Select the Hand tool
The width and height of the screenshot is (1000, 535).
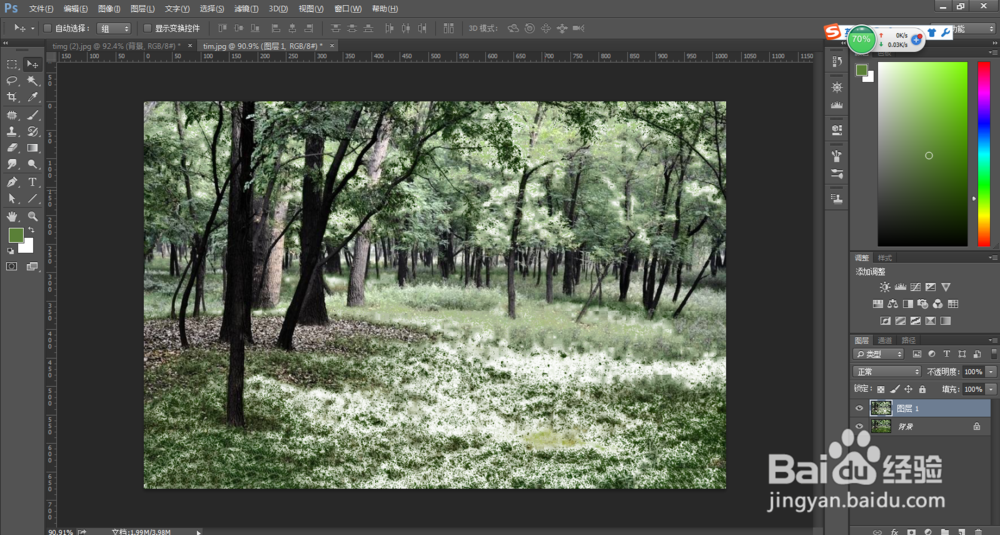pyautogui.click(x=11, y=217)
